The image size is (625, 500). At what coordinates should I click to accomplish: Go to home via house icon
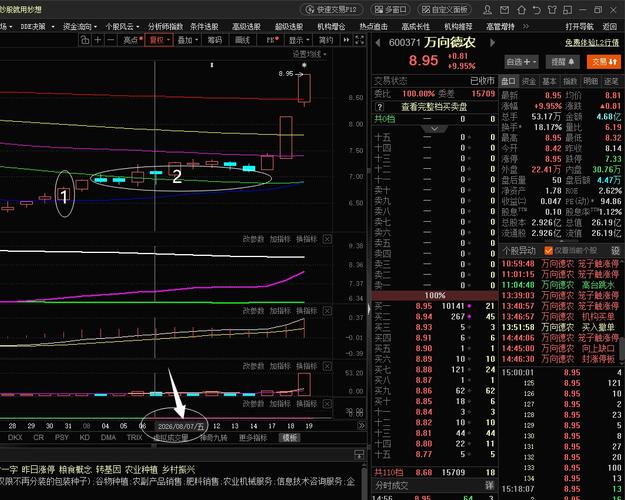point(521,10)
